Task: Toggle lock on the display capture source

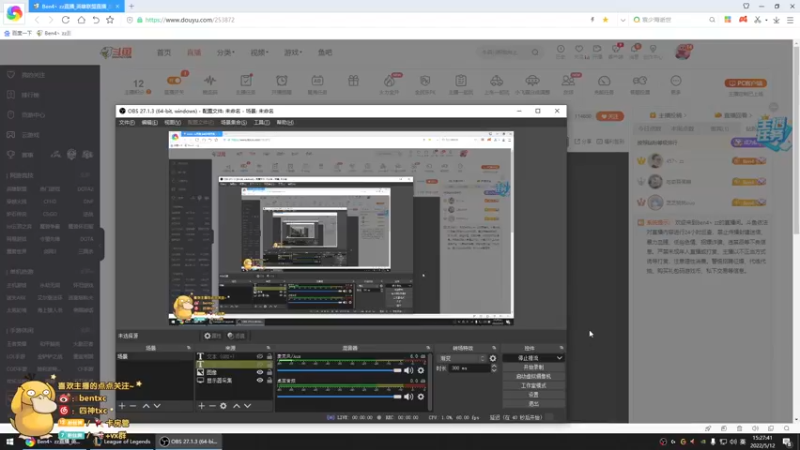Action: [269, 381]
